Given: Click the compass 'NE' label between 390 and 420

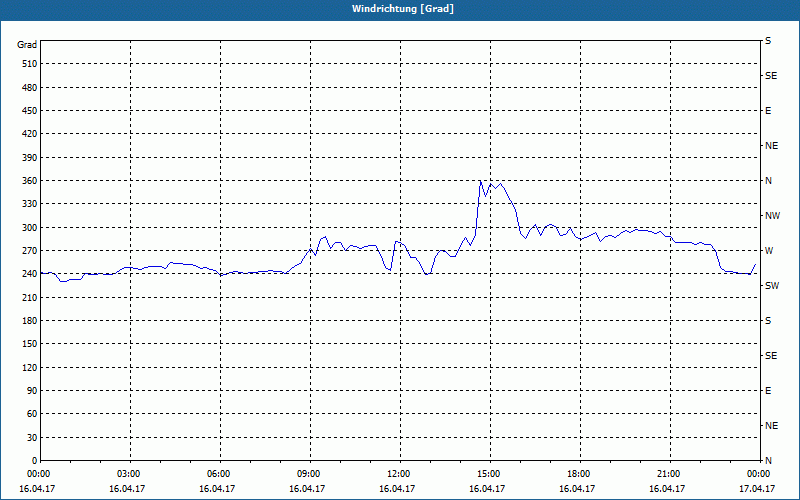Looking at the screenshot, I should tap(771, 146).
